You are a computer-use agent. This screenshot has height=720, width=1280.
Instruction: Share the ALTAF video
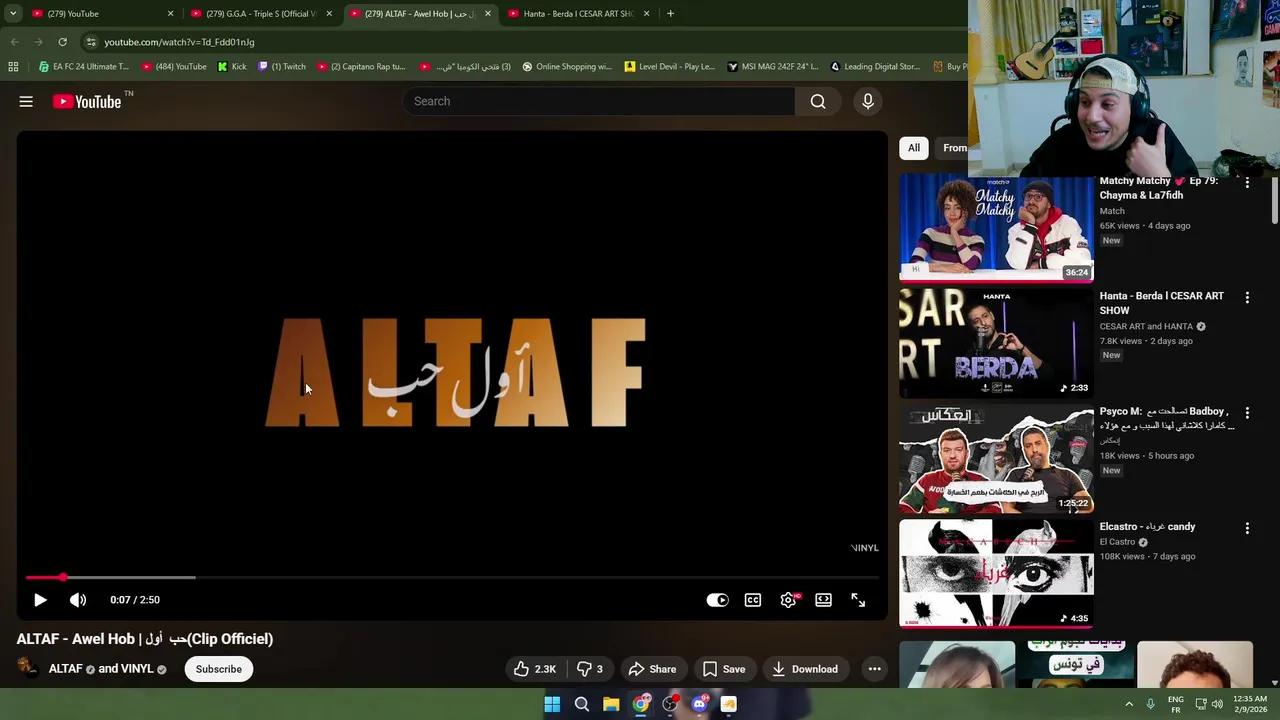click(x=652, y=669)
